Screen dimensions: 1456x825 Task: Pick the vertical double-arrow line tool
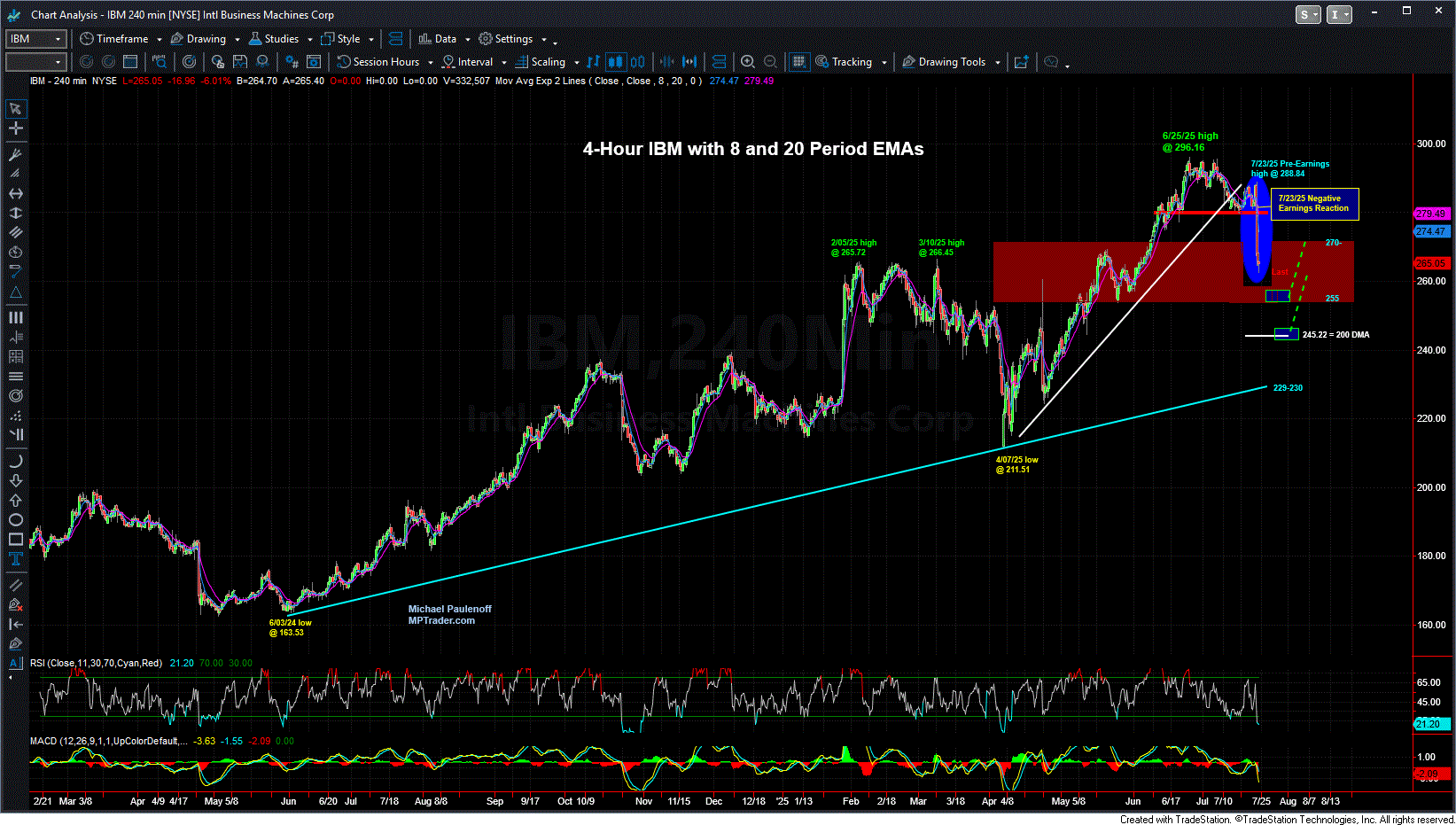(x=15, y=213)
